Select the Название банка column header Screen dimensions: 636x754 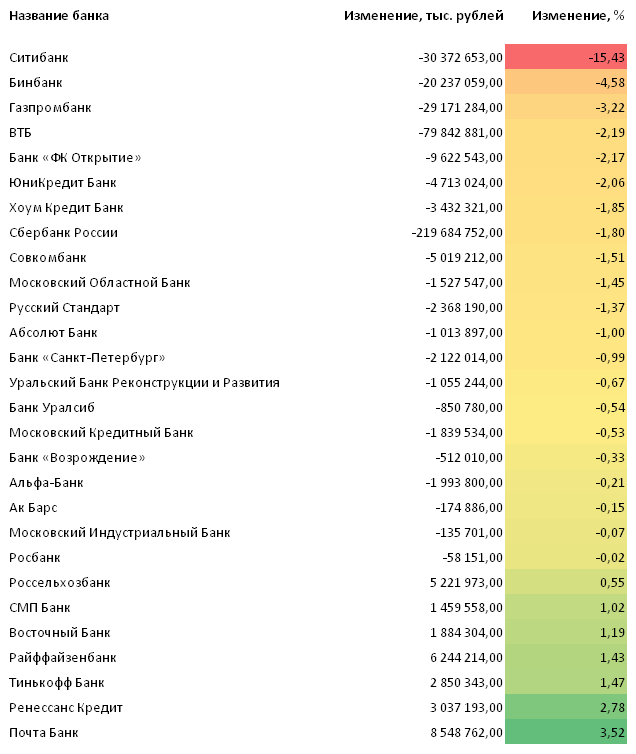tap(59, 16)
